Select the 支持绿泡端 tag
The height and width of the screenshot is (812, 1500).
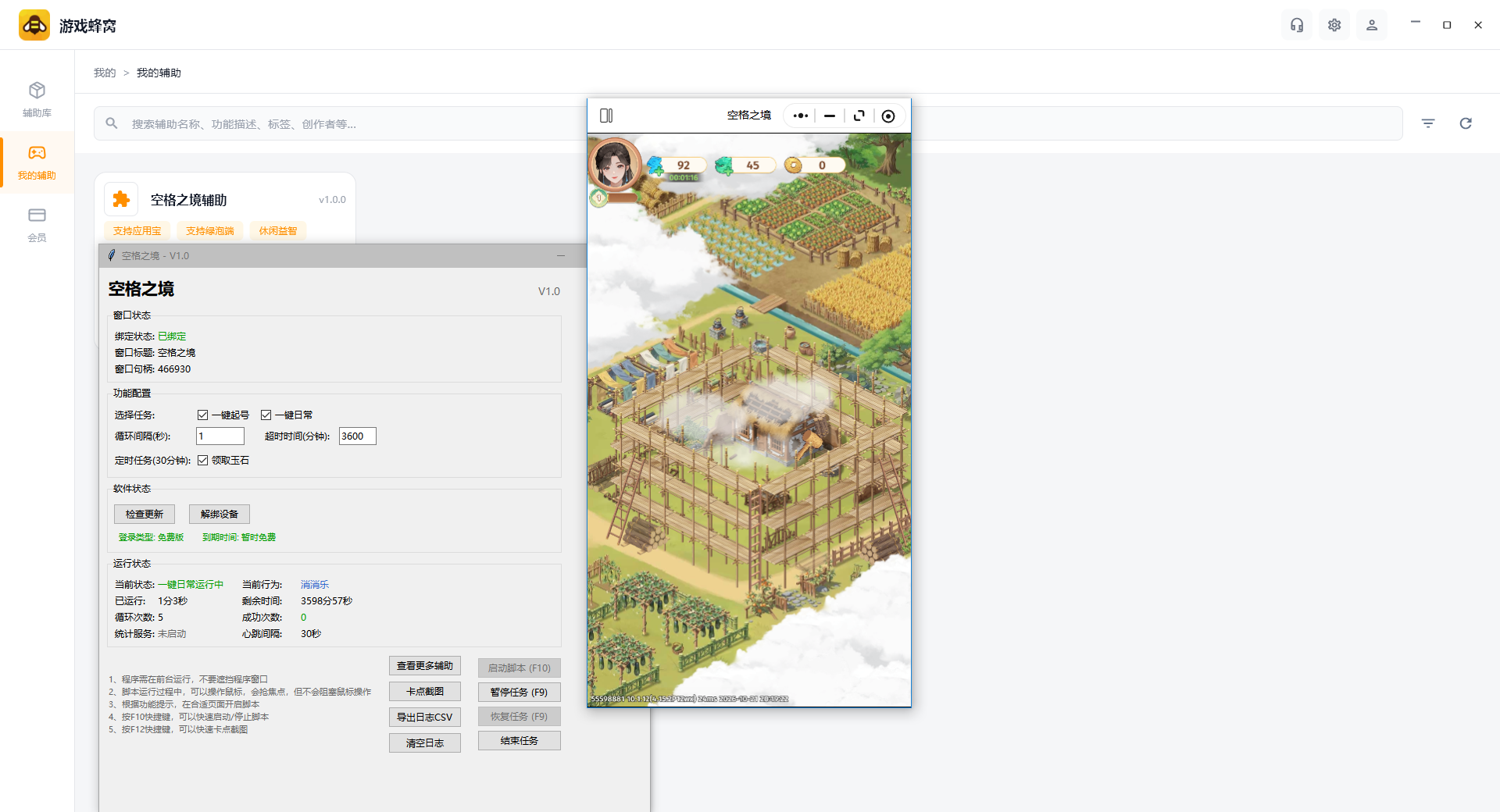[x=210, y=231]
